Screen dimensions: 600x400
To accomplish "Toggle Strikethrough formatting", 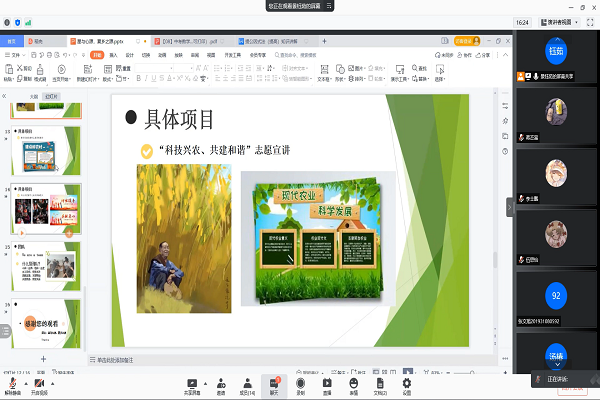I will click(161, 78).
